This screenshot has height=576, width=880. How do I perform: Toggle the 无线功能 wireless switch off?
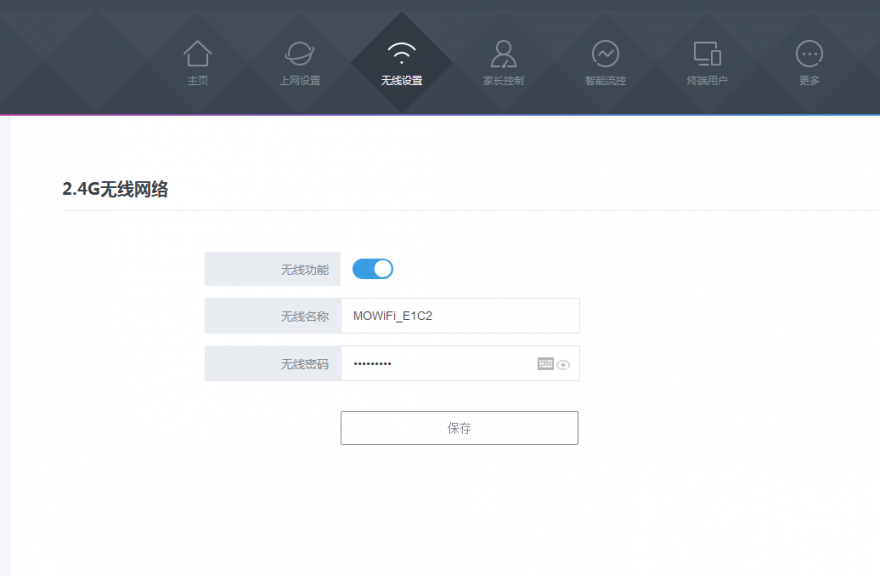[x=373, y=269]
